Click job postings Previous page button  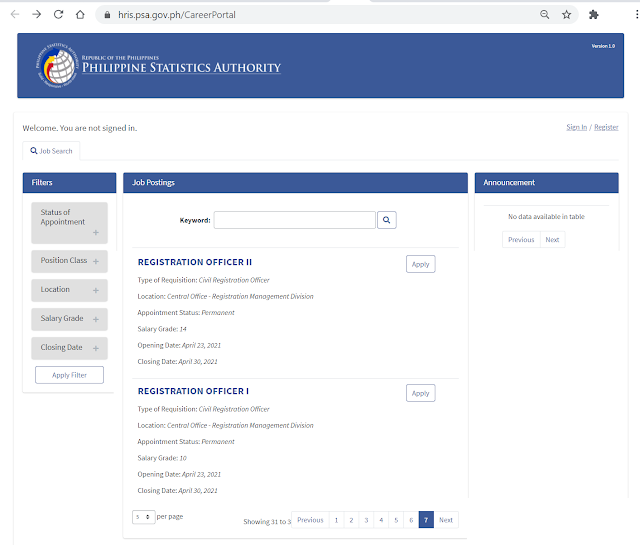click(x=310, y=520)
